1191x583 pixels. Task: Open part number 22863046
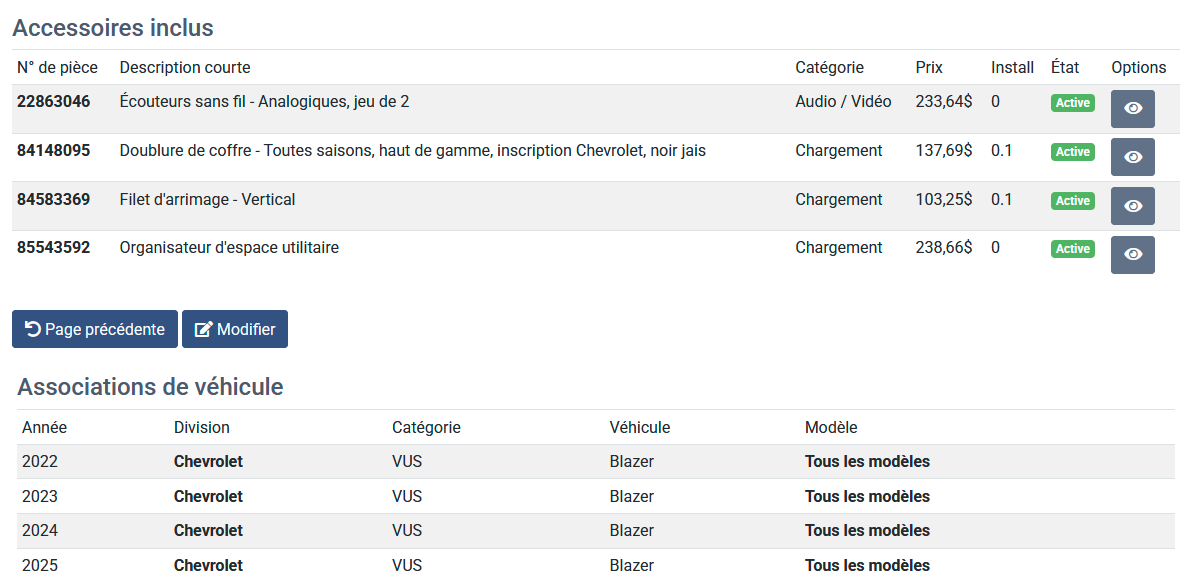pos(53,102)
